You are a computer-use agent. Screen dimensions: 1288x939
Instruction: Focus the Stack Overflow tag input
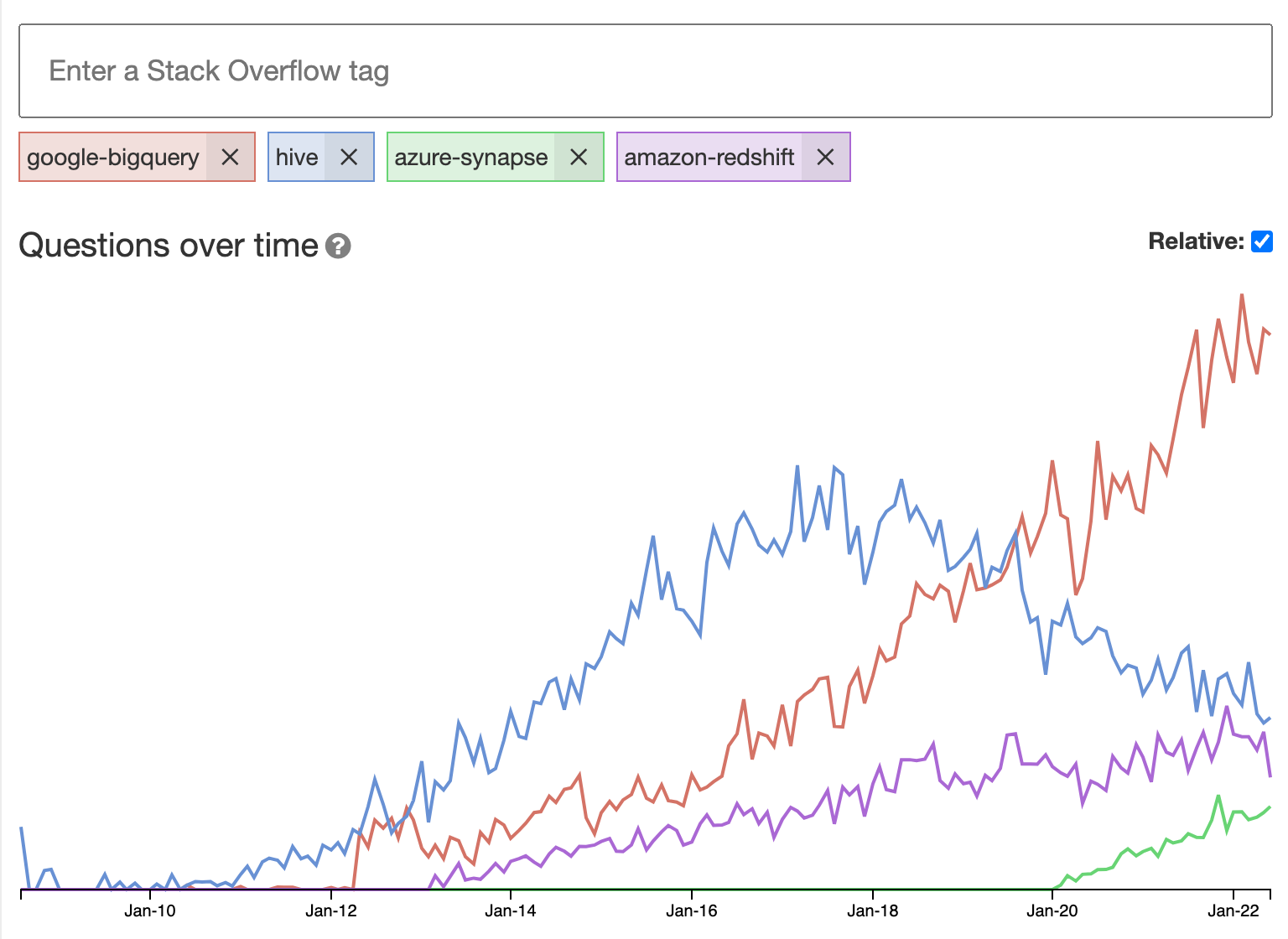(x=645, y=71)
